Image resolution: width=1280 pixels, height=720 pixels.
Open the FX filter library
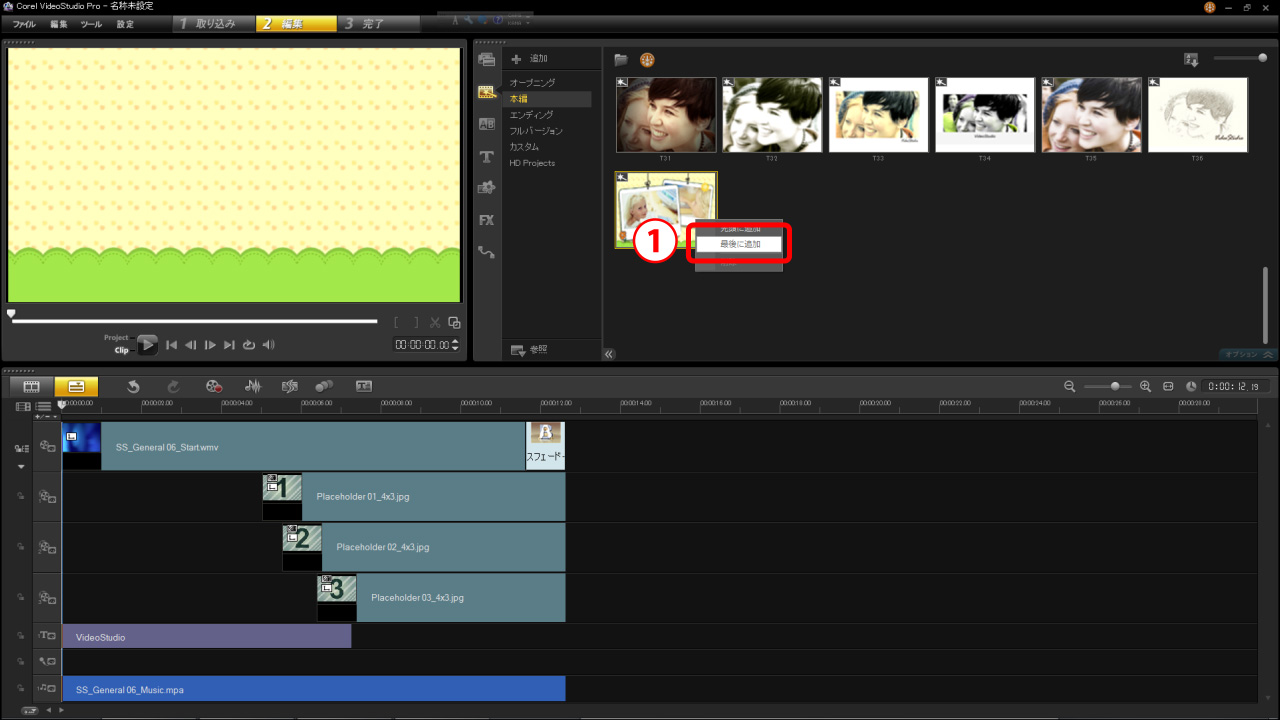click(487, 220)
